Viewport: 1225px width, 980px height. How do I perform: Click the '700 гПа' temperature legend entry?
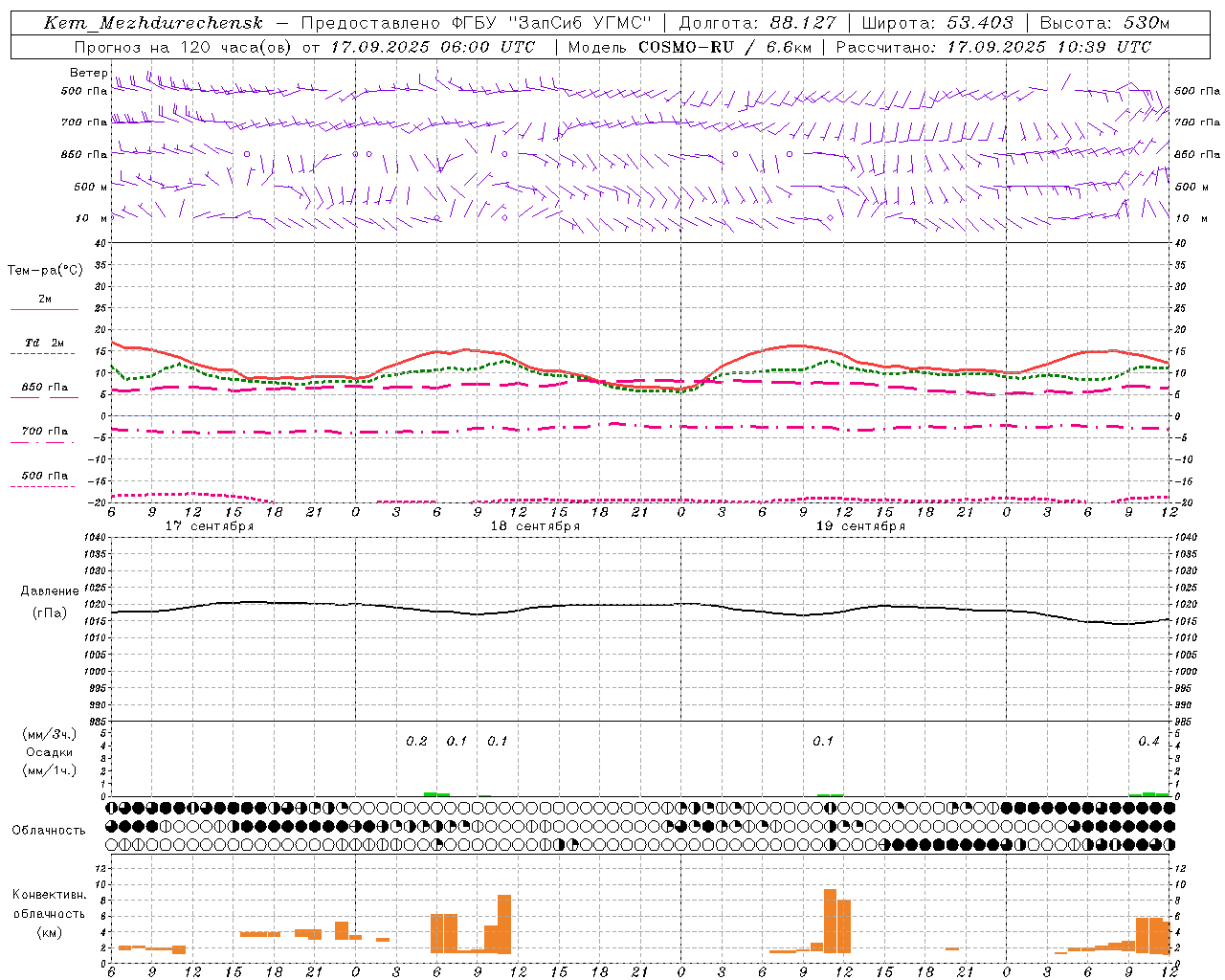(45, 432)
